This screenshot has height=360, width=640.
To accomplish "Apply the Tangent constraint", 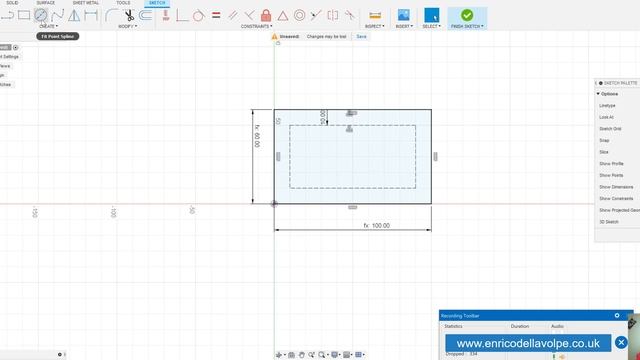I will tap(198, 16).
